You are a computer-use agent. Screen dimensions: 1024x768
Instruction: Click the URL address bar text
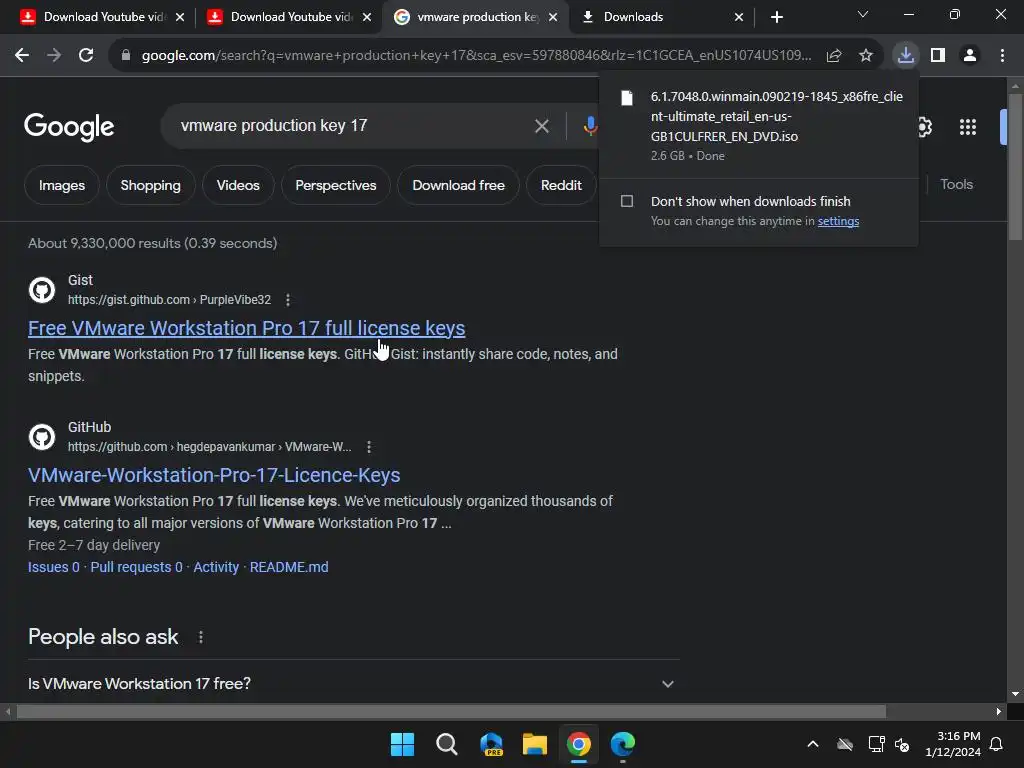tap(477, 56)
